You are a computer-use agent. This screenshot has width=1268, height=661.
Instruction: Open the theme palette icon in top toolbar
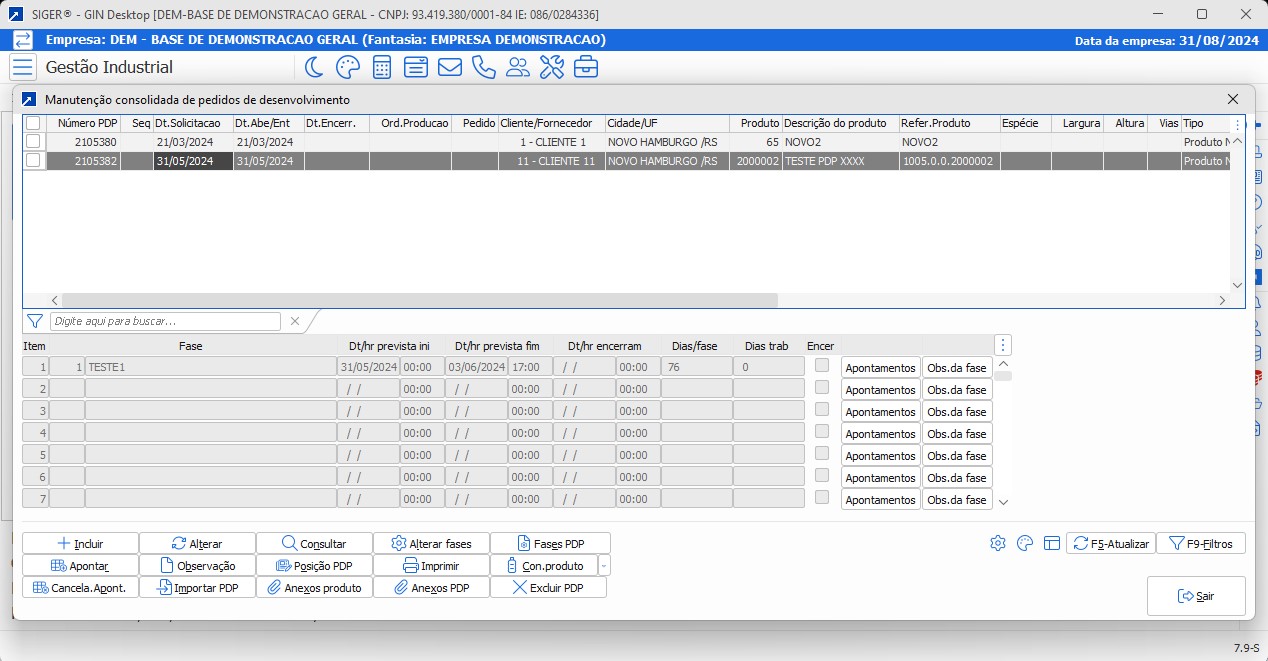point(346,66)
